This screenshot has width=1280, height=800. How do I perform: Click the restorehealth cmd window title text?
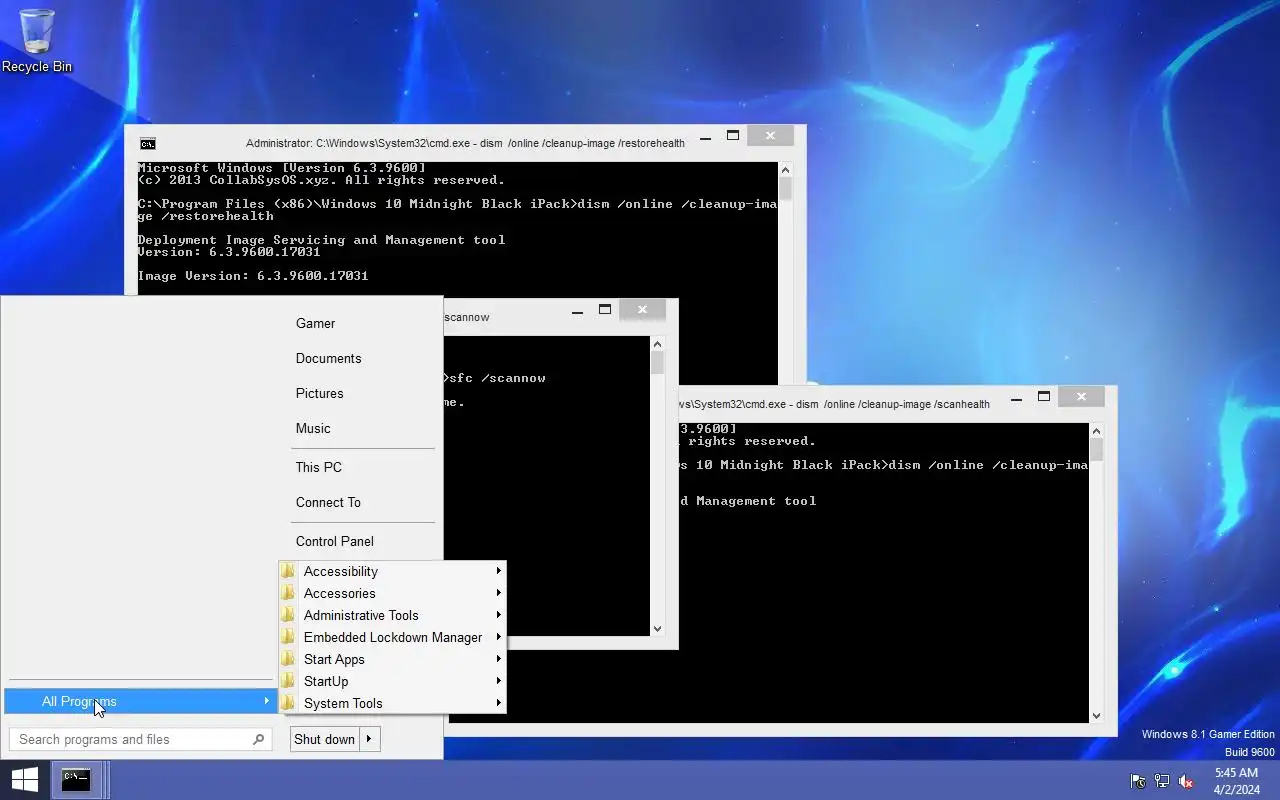[465, 144]
